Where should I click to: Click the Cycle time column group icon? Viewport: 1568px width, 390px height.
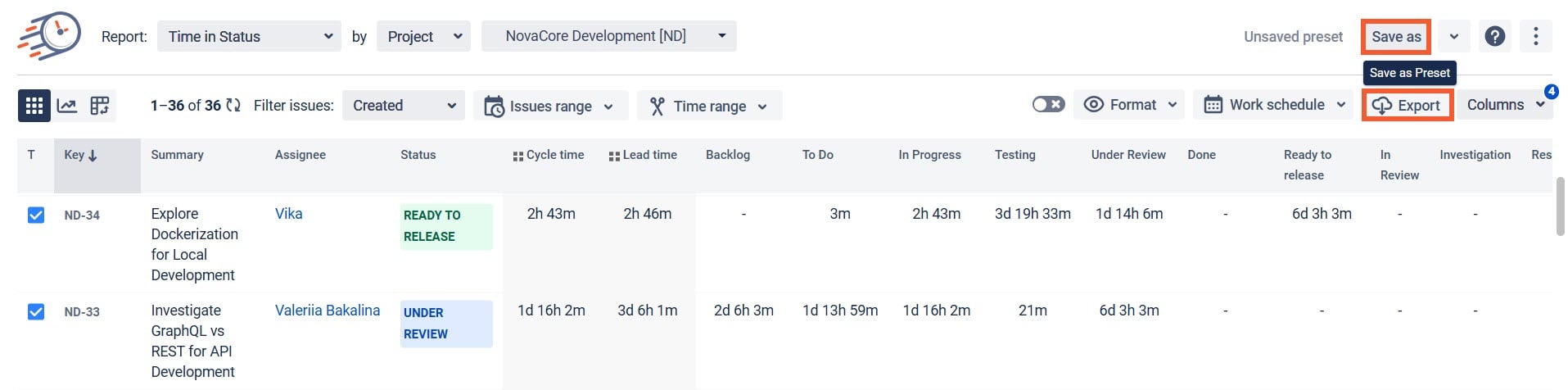(517, 156)
